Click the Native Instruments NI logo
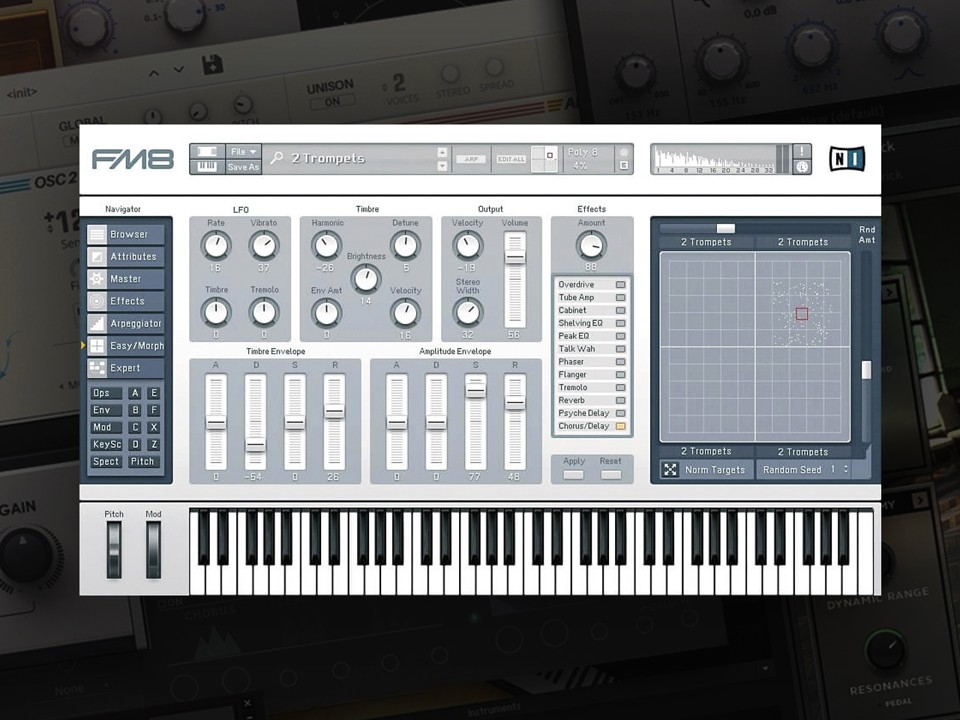 847,159
